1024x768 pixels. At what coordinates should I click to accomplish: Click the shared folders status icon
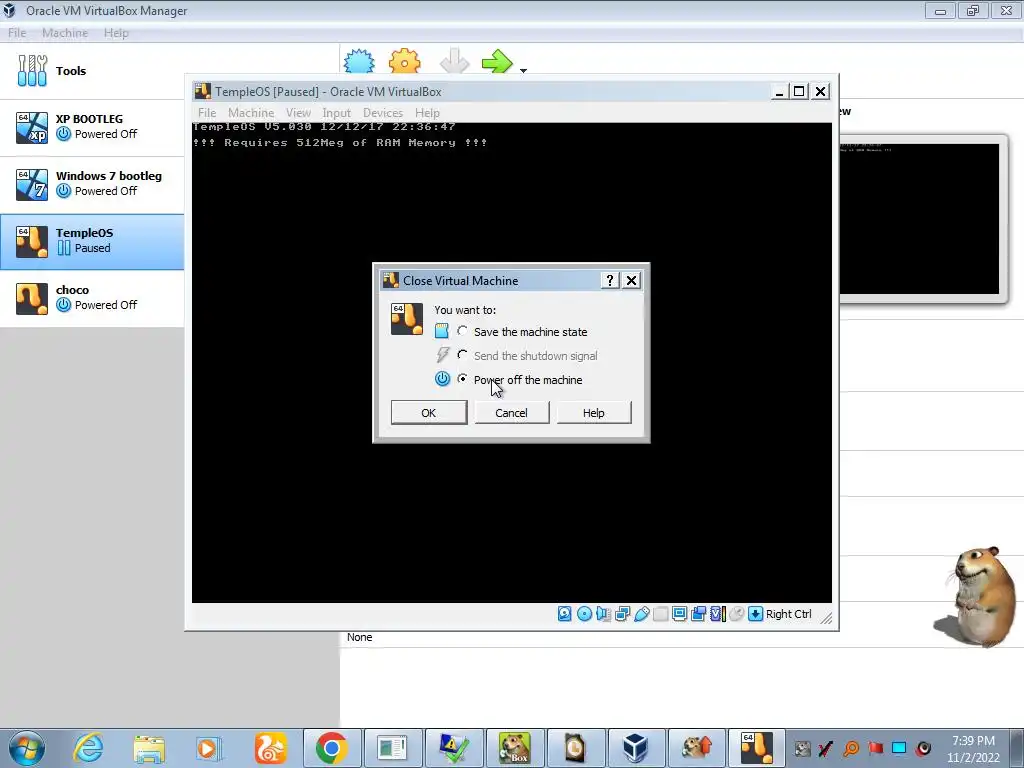660,614
